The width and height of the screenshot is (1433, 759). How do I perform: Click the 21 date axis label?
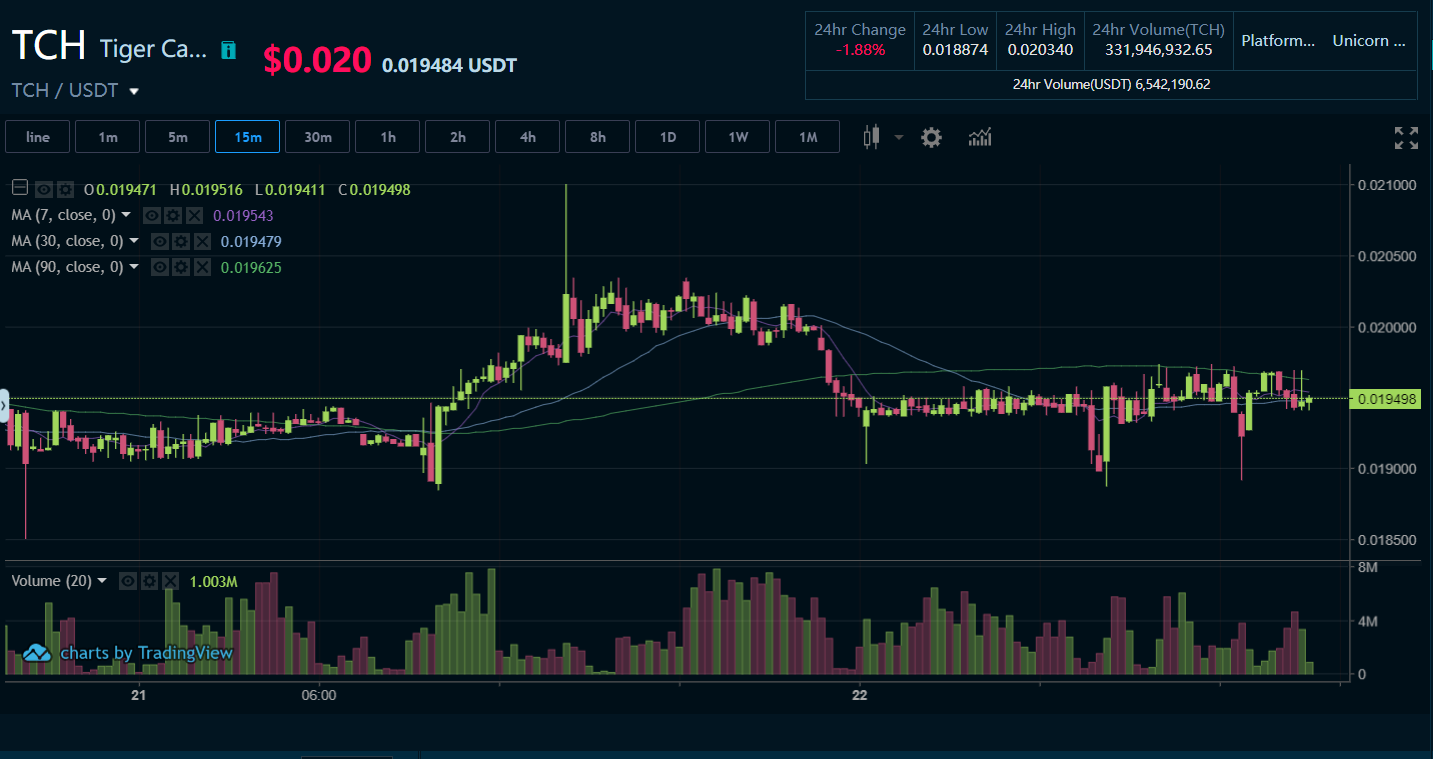138,694
